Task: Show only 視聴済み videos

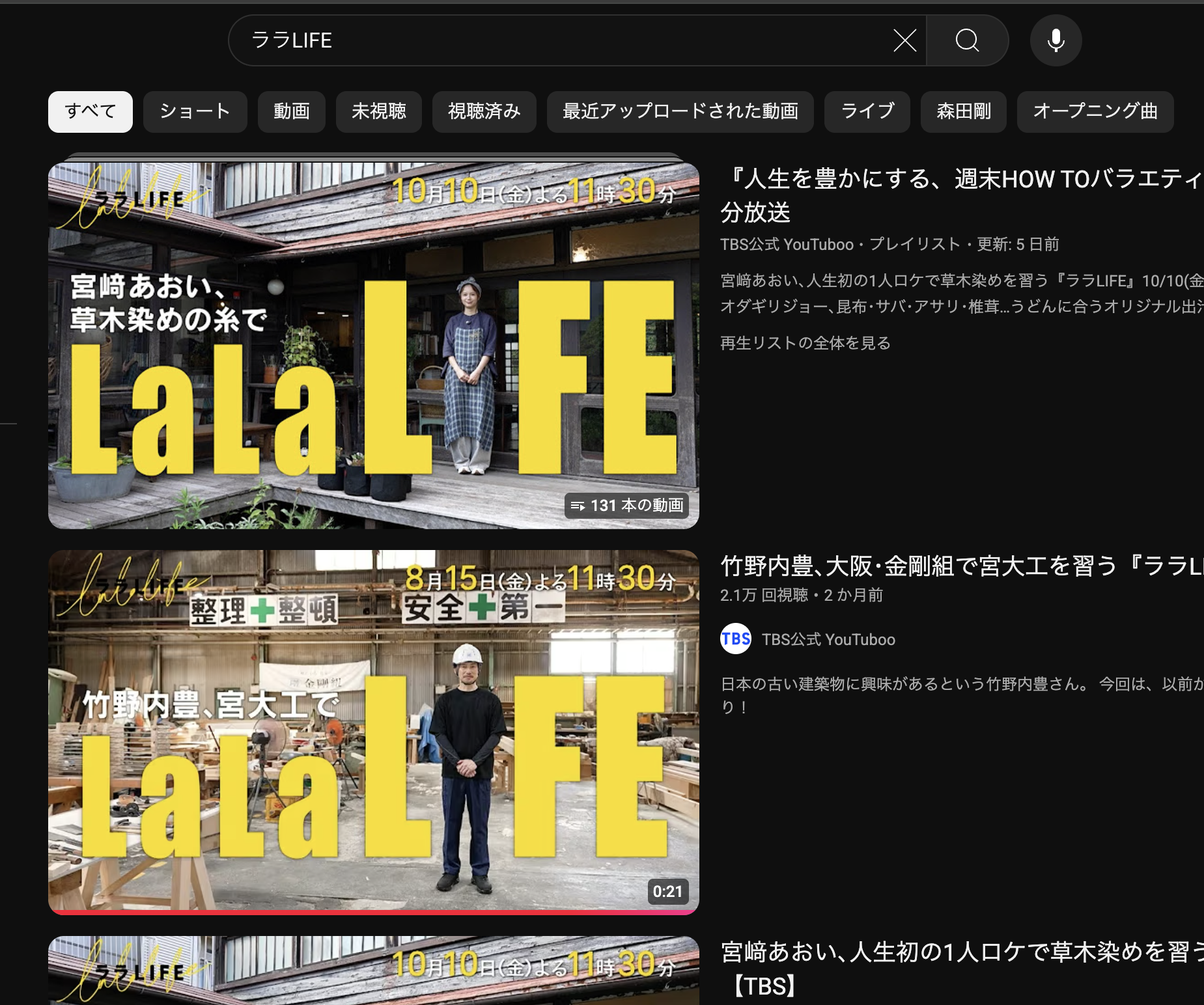Action: tap(484, 112)
